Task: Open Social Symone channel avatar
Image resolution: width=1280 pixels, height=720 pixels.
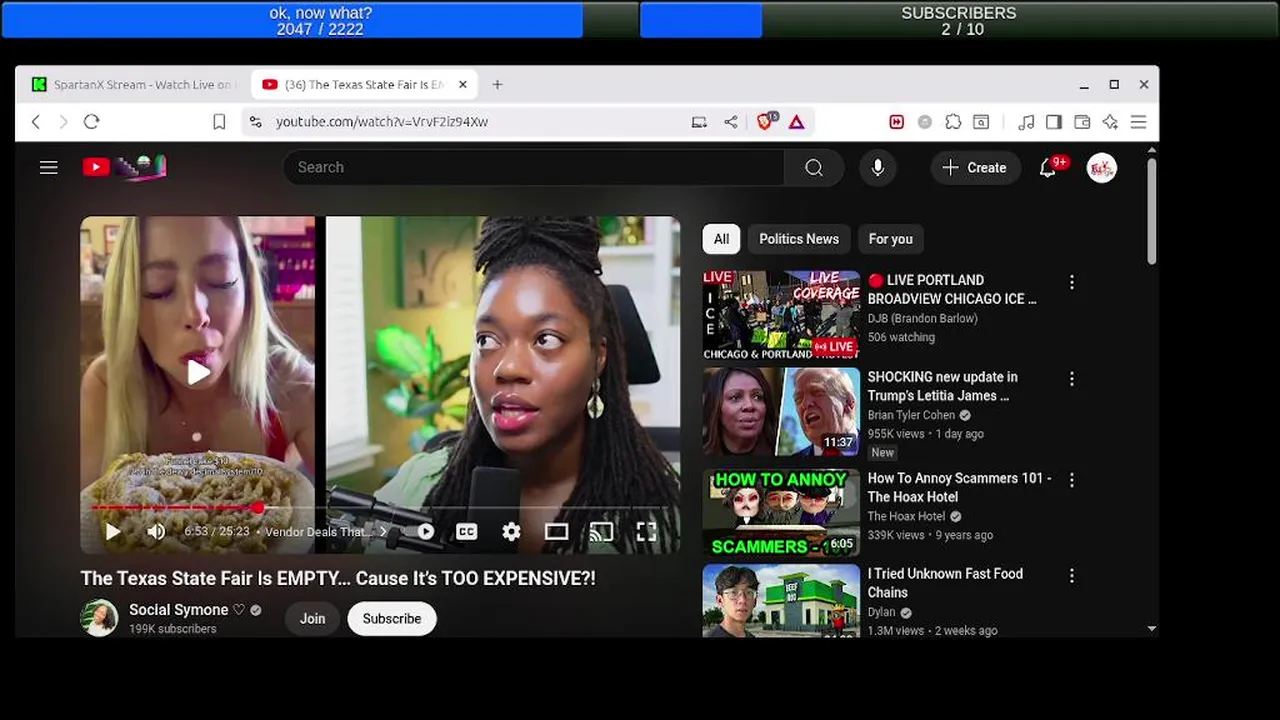Action: point(99,618)
